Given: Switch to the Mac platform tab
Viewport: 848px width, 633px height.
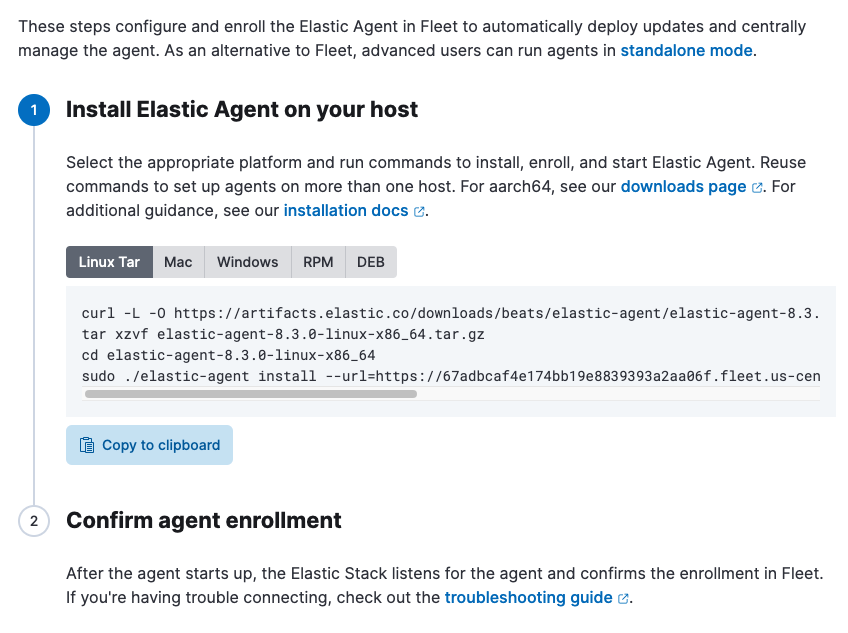Looking at the screenshot, I should pyautogui.click(x=177, y=261).
